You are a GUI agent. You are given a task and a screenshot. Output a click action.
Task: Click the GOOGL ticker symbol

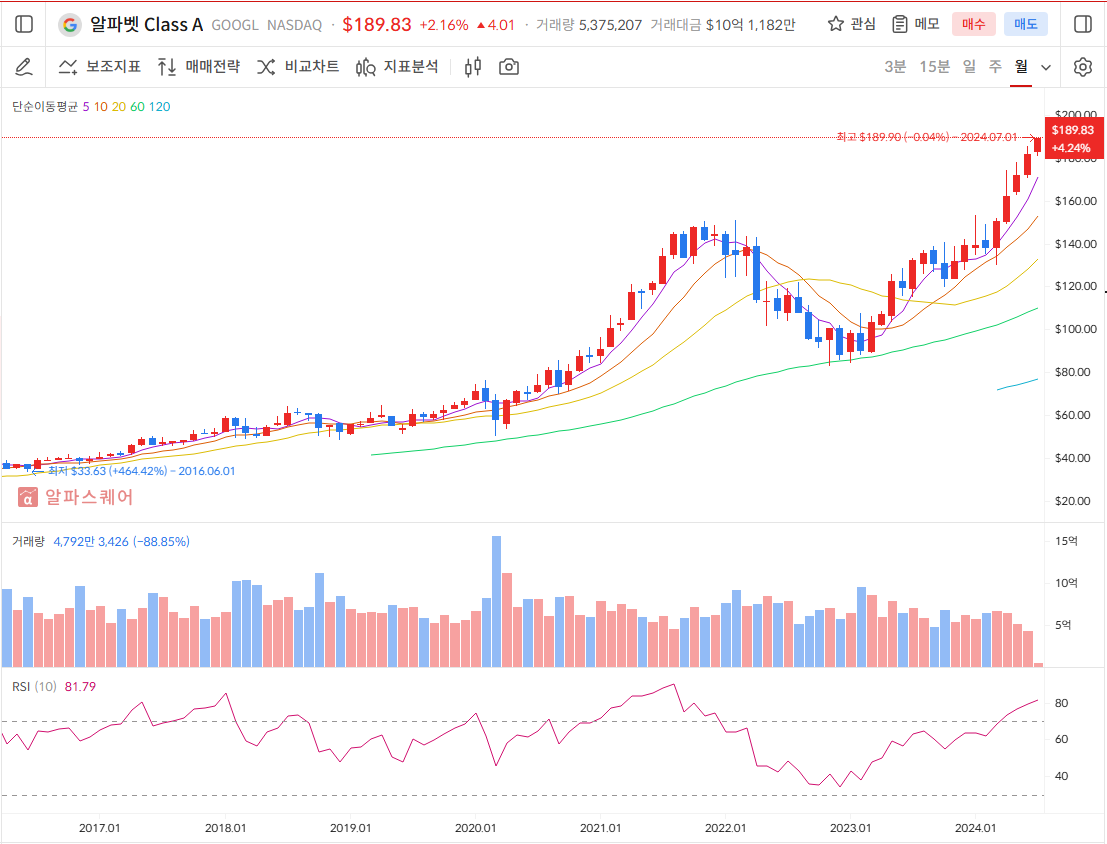235,25
